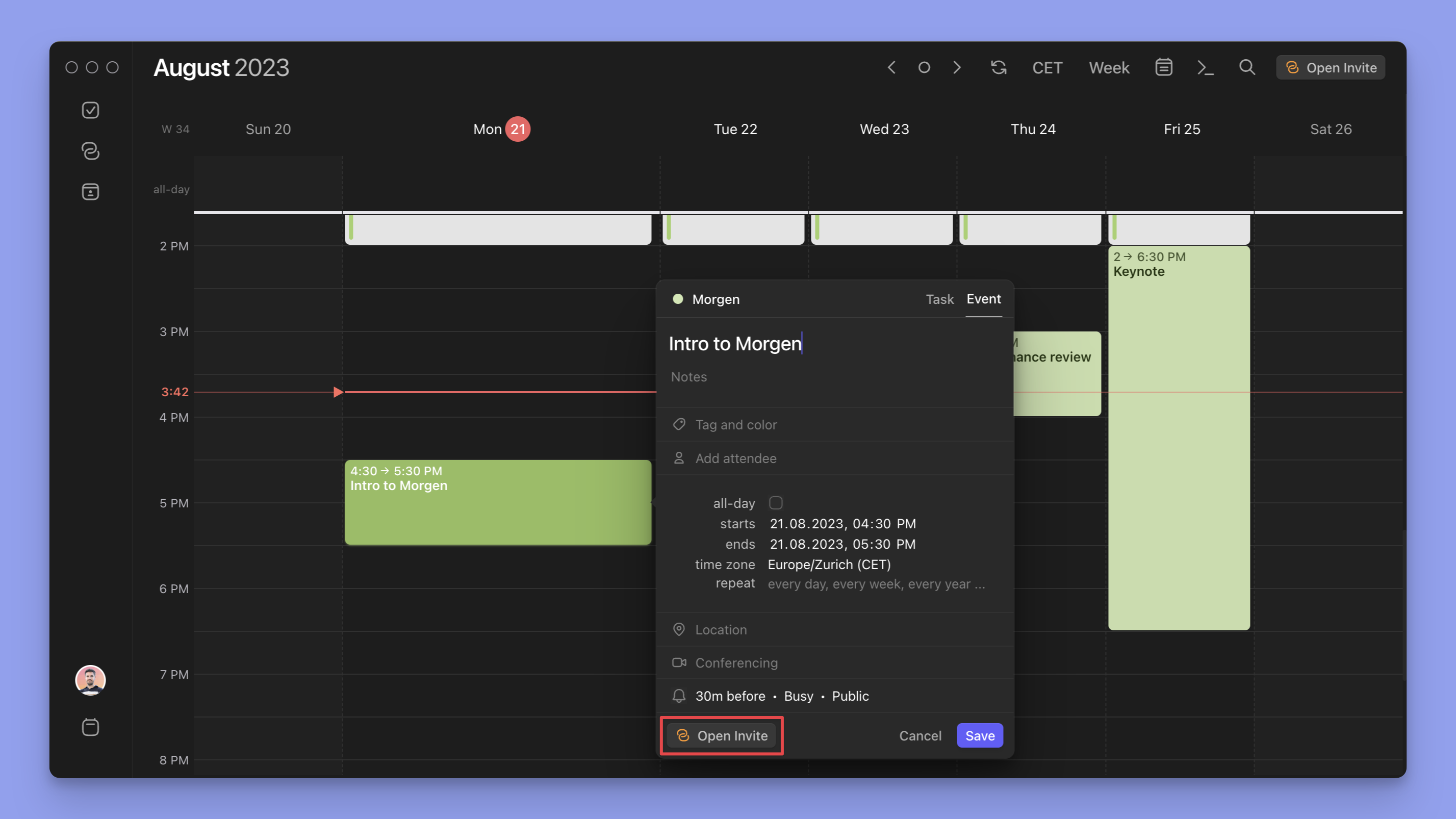Click the green Morgen calendar color dot

point(678,299)
